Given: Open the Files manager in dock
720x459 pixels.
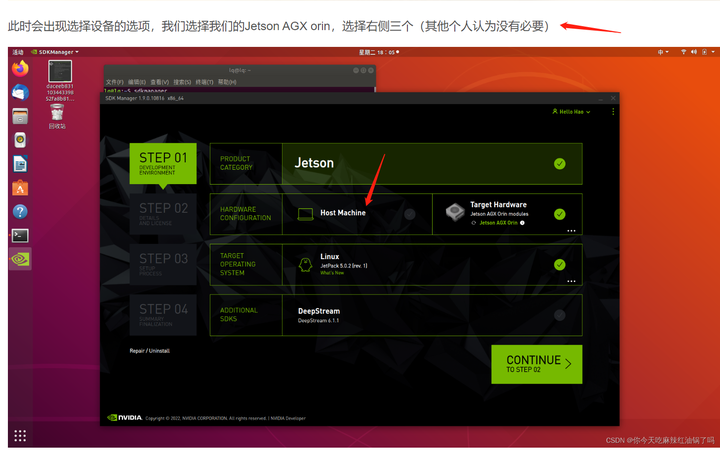Looking at the screenshot, I should (20, 117).
